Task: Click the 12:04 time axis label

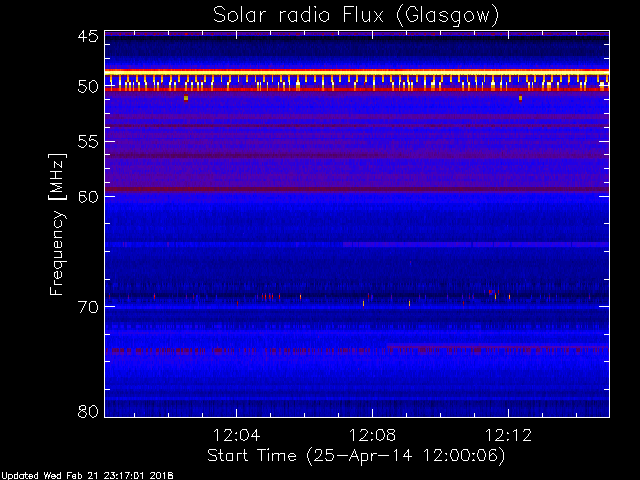Action: click(236, 435)
